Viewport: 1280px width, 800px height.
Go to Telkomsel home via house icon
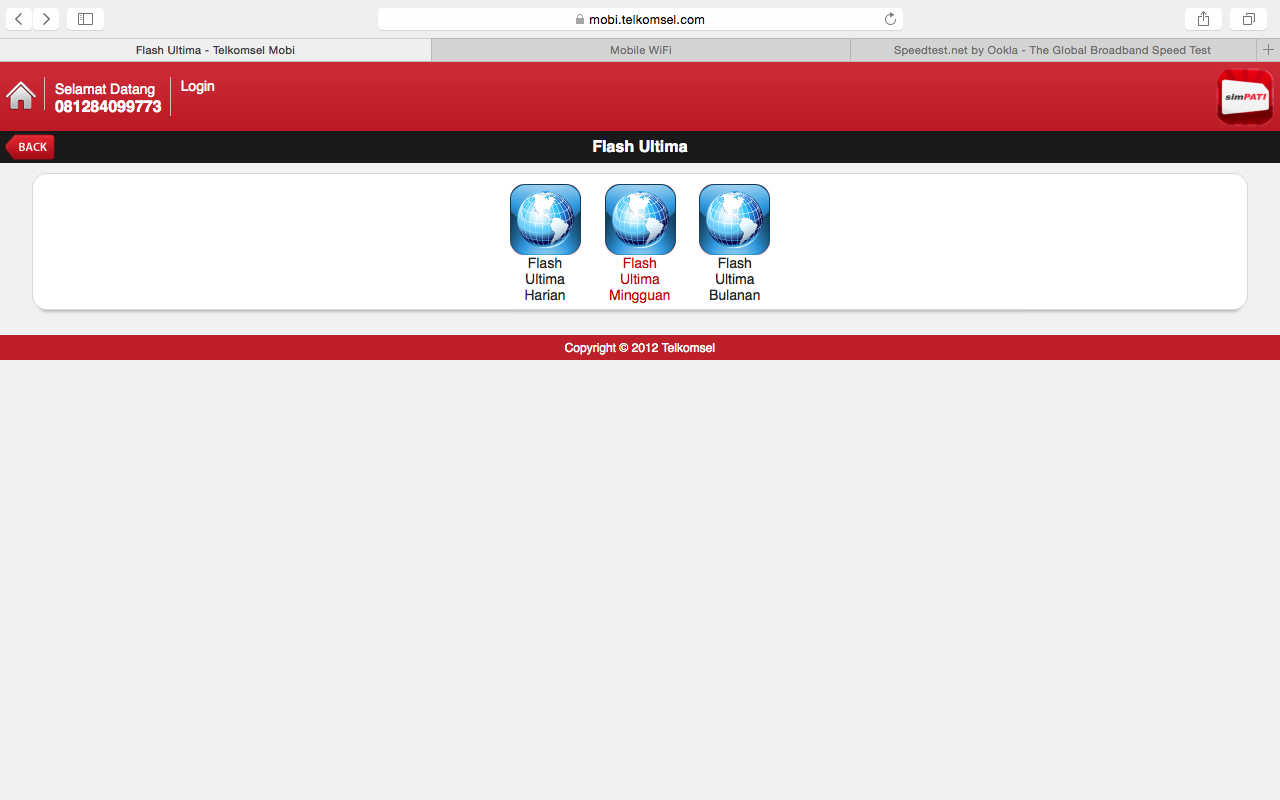(21, 95)
